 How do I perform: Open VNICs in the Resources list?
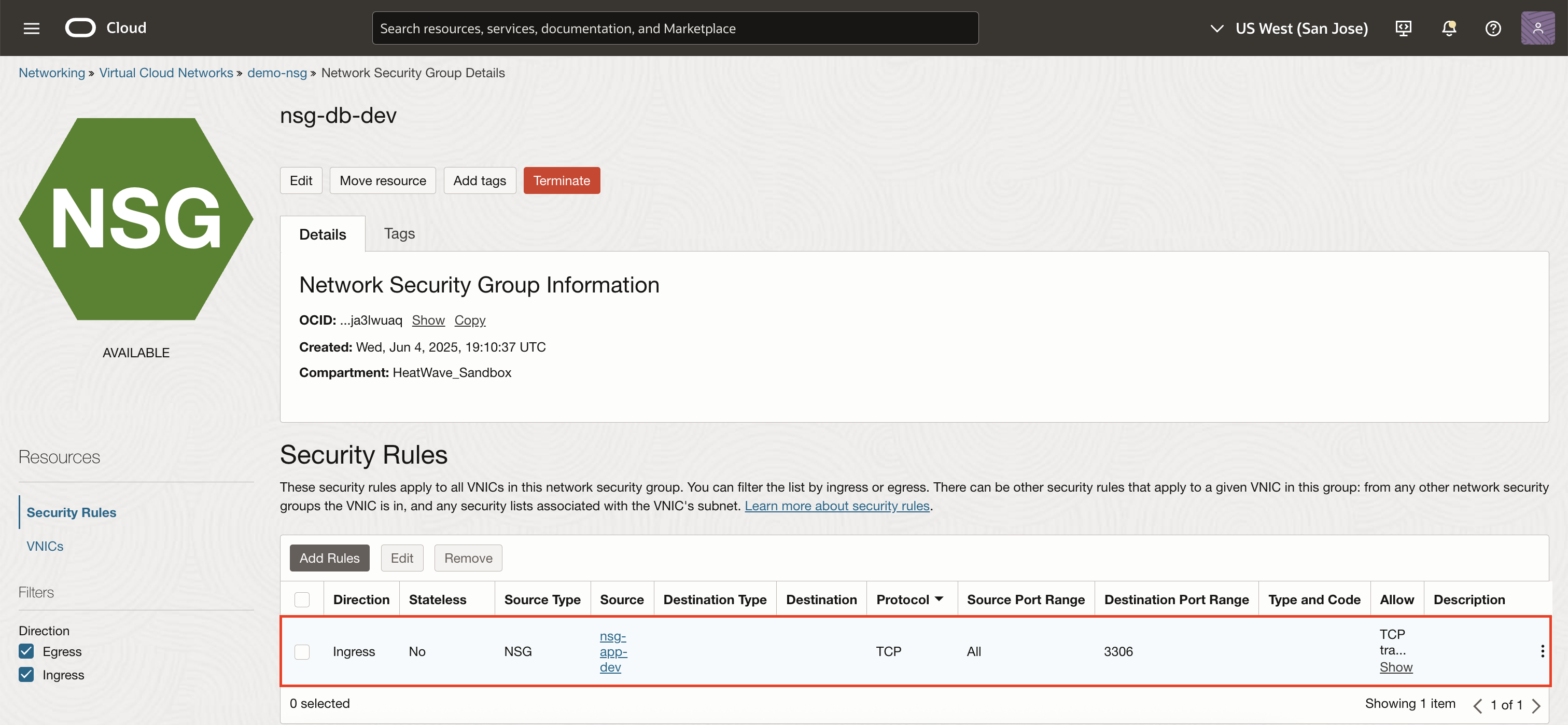[x=45, y=546]
